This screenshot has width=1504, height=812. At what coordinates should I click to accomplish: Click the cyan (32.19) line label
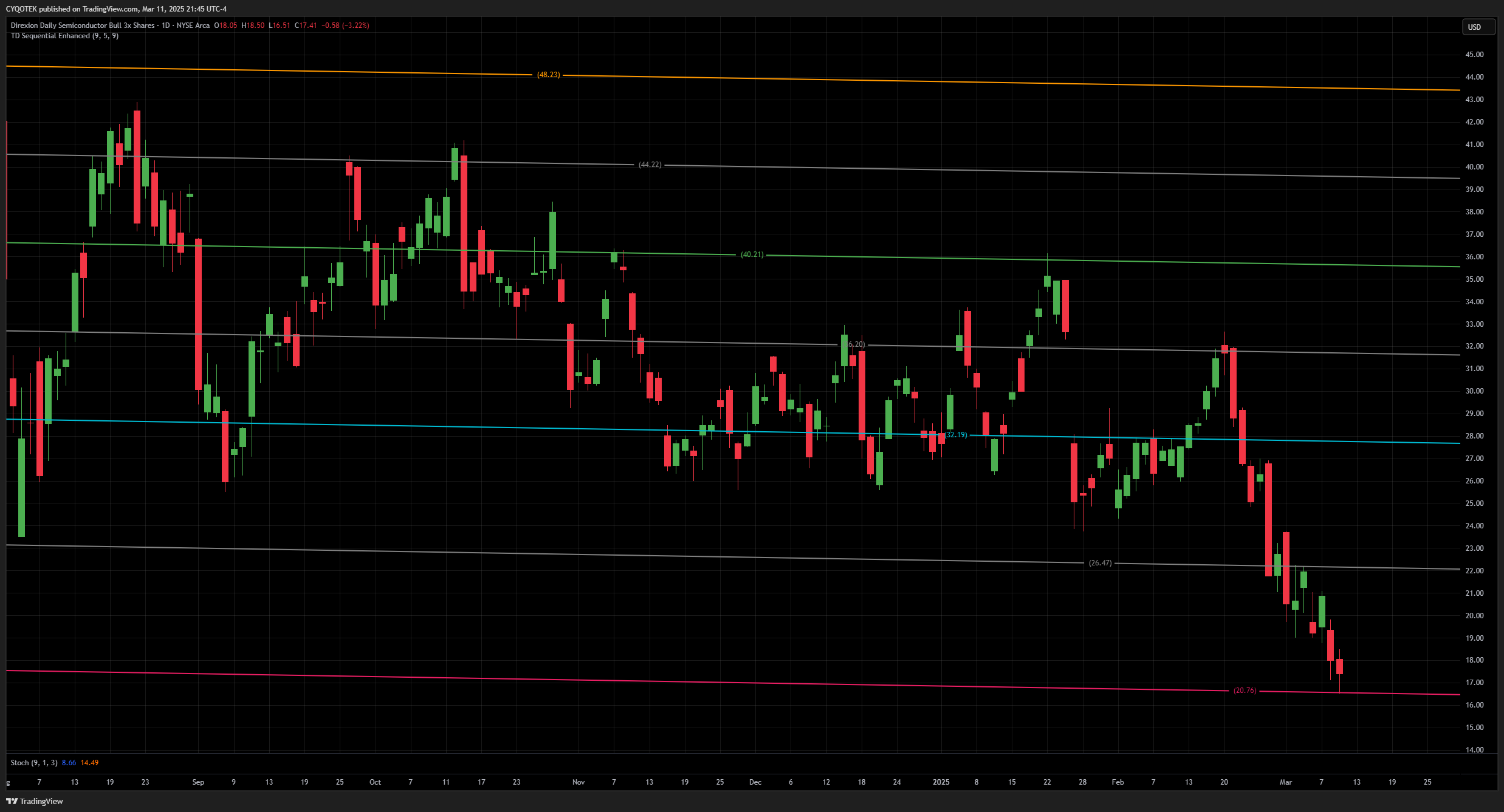[x=955, y=435]
